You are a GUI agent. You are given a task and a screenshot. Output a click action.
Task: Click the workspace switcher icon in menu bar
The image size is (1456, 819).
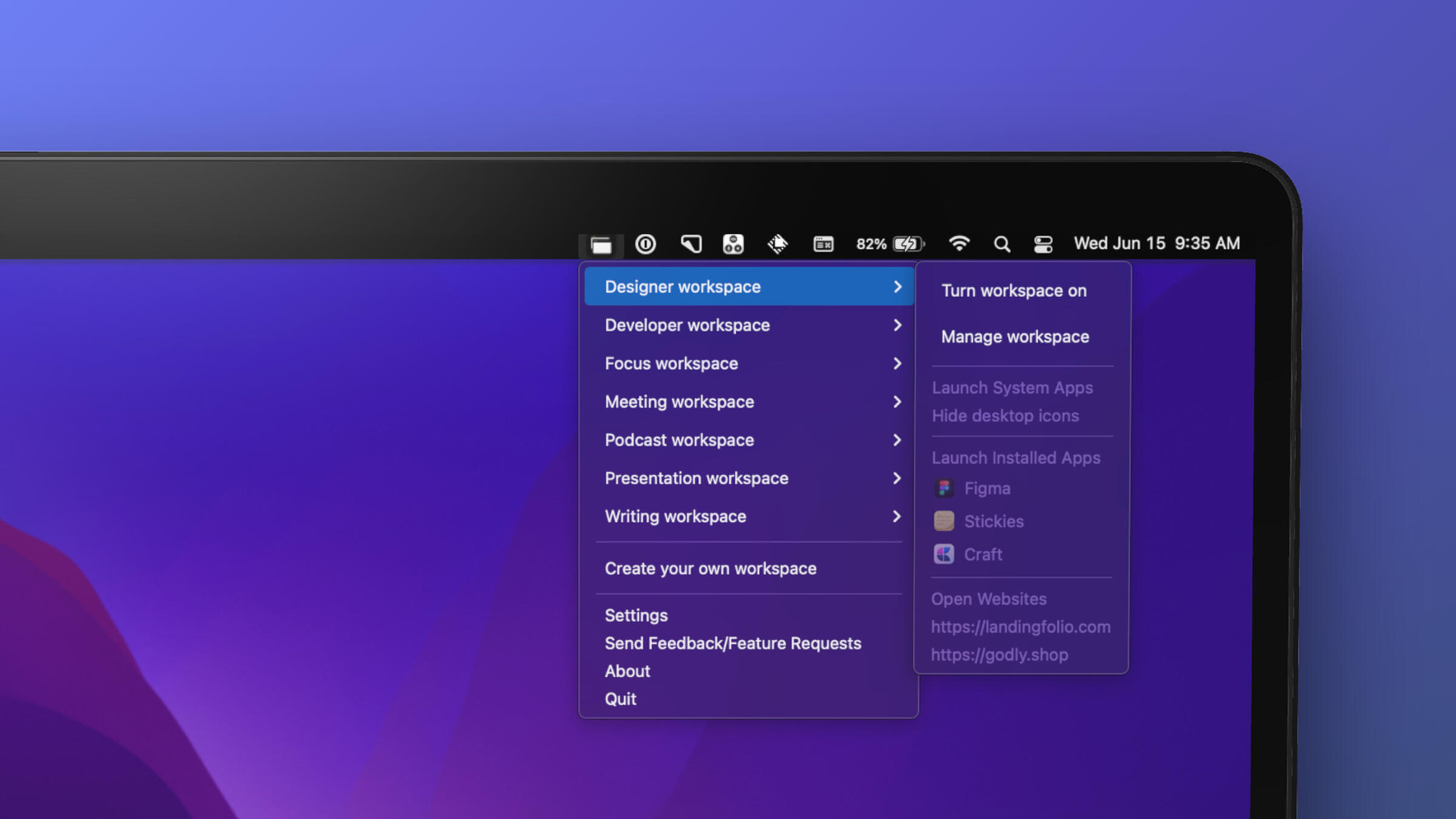tap(600, 243)
